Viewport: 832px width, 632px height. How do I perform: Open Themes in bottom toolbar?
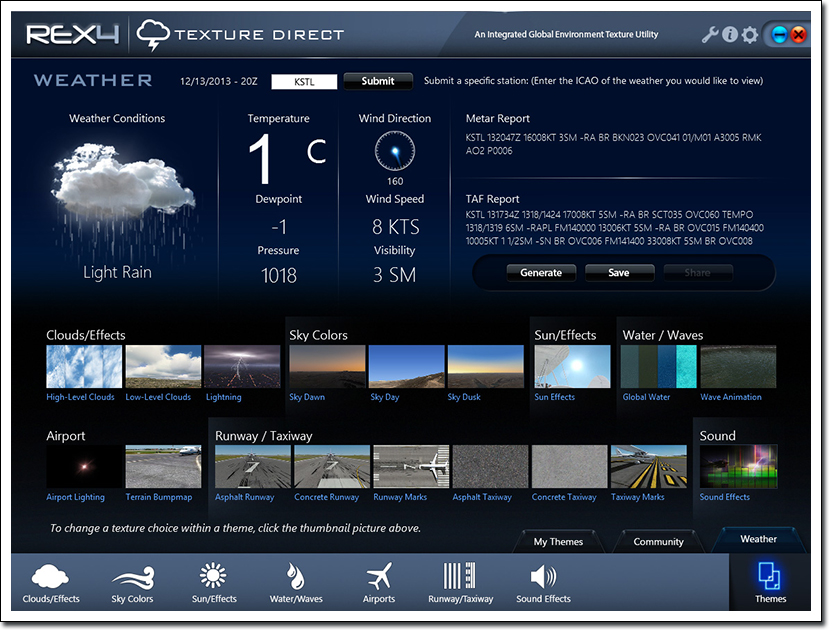tap(770, 583)
